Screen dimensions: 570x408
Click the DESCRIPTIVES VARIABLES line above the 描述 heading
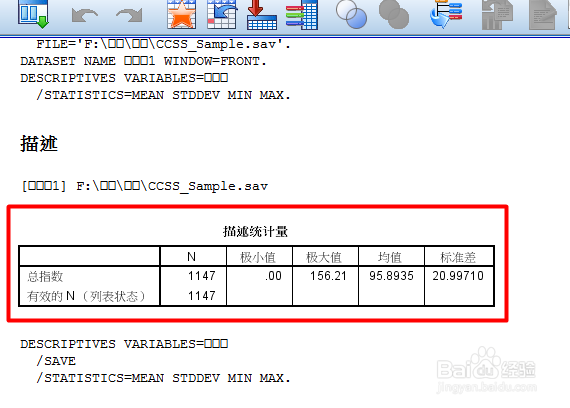pyautogui.click(x=124, y=78)
